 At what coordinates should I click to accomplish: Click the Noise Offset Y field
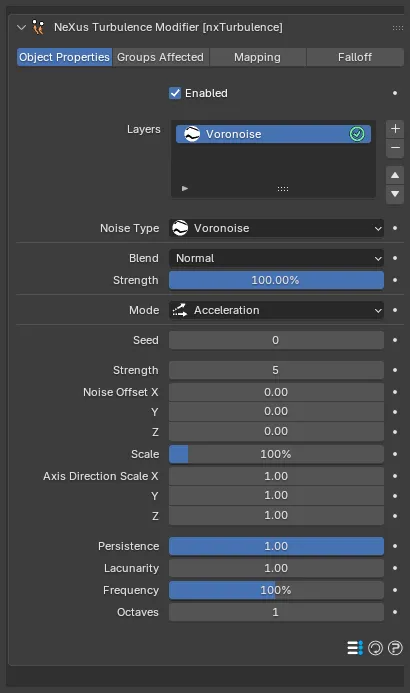point(276,411)
